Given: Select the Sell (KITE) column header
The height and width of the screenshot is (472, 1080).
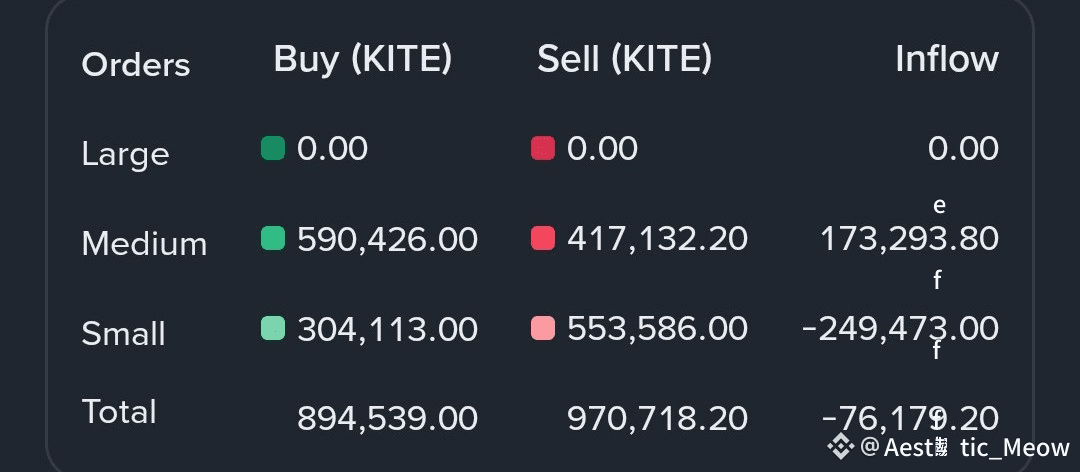Looking at the screenshot, I should (x=625, y=60).
